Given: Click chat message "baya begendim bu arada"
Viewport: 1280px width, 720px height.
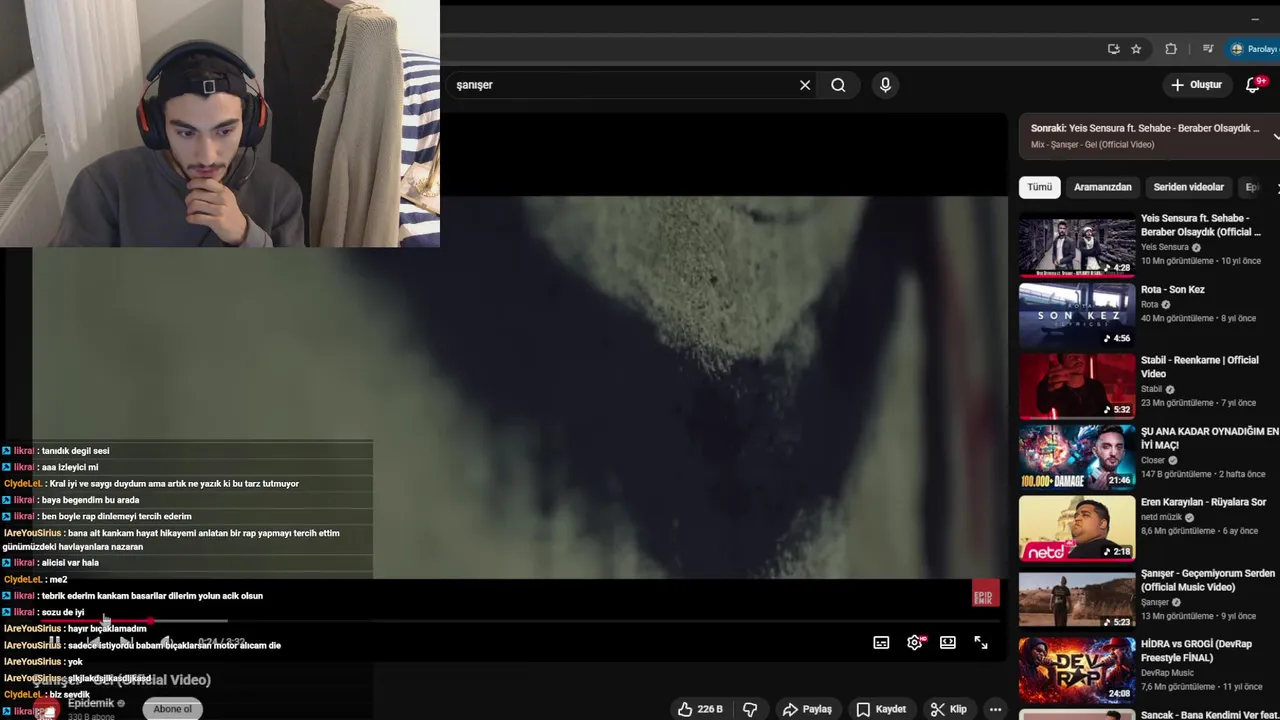Looking at the screenshot, I should click(90, 500).
